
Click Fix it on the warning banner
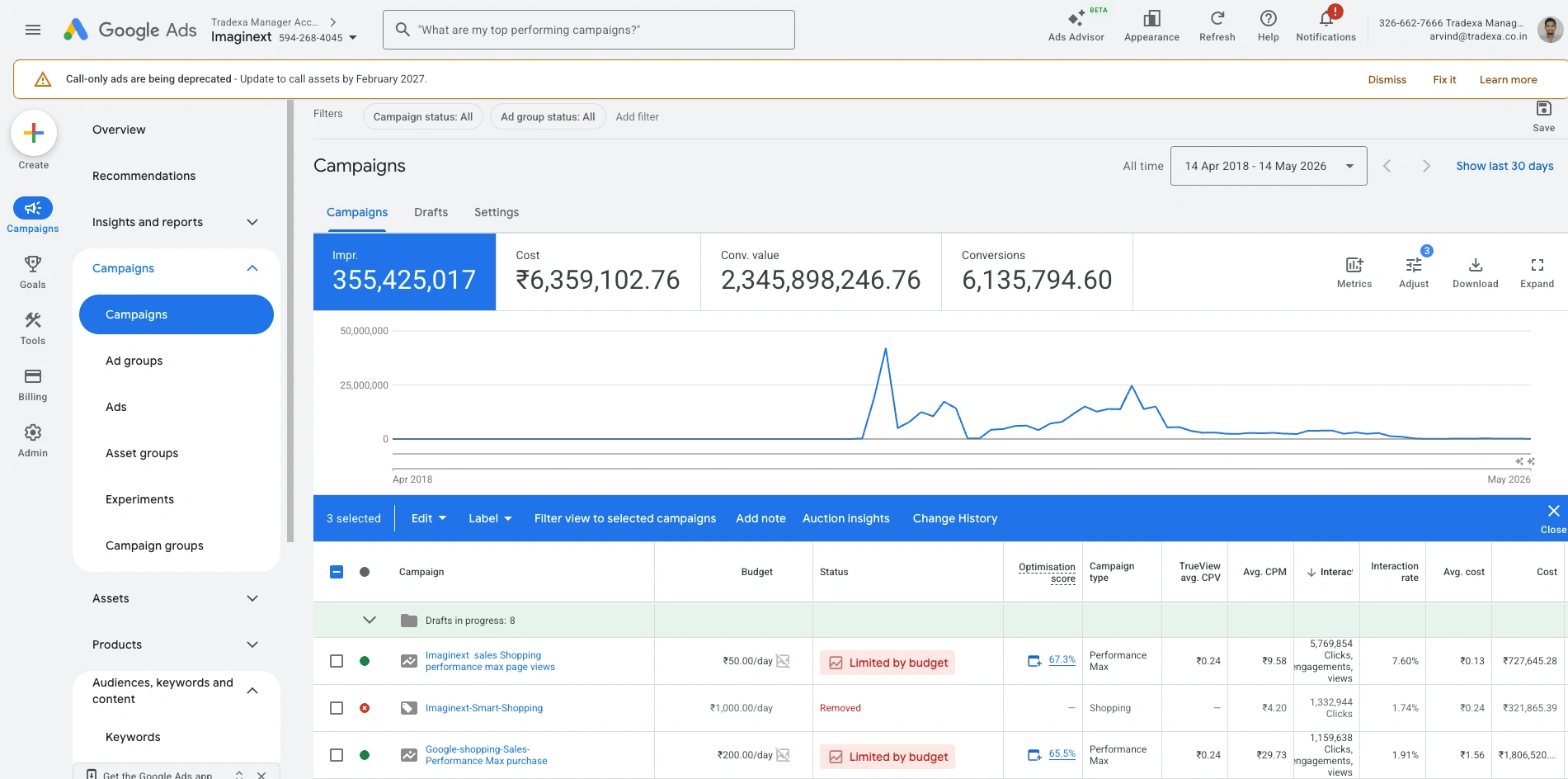(1444, 79)
